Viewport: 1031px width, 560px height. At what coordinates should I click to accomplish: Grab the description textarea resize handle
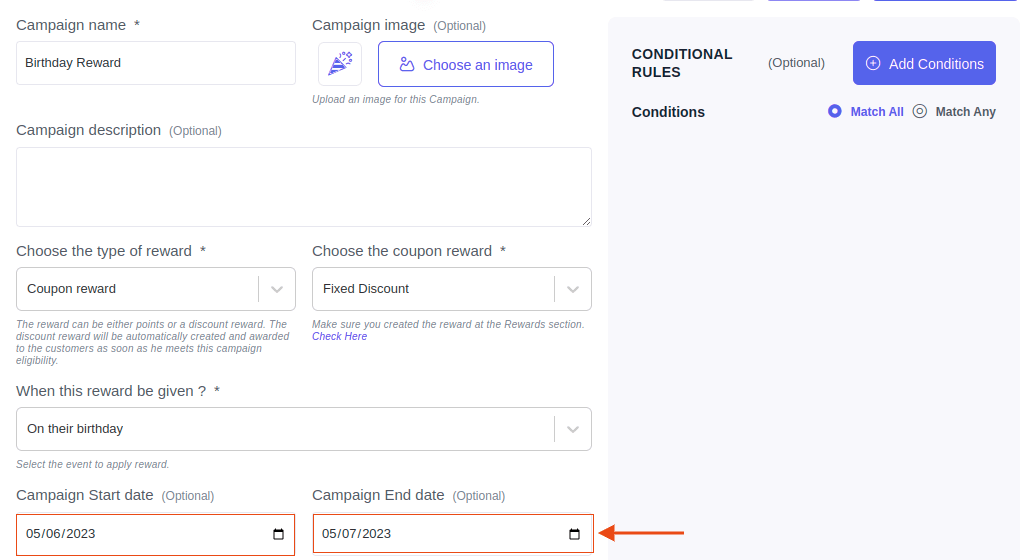586,222
